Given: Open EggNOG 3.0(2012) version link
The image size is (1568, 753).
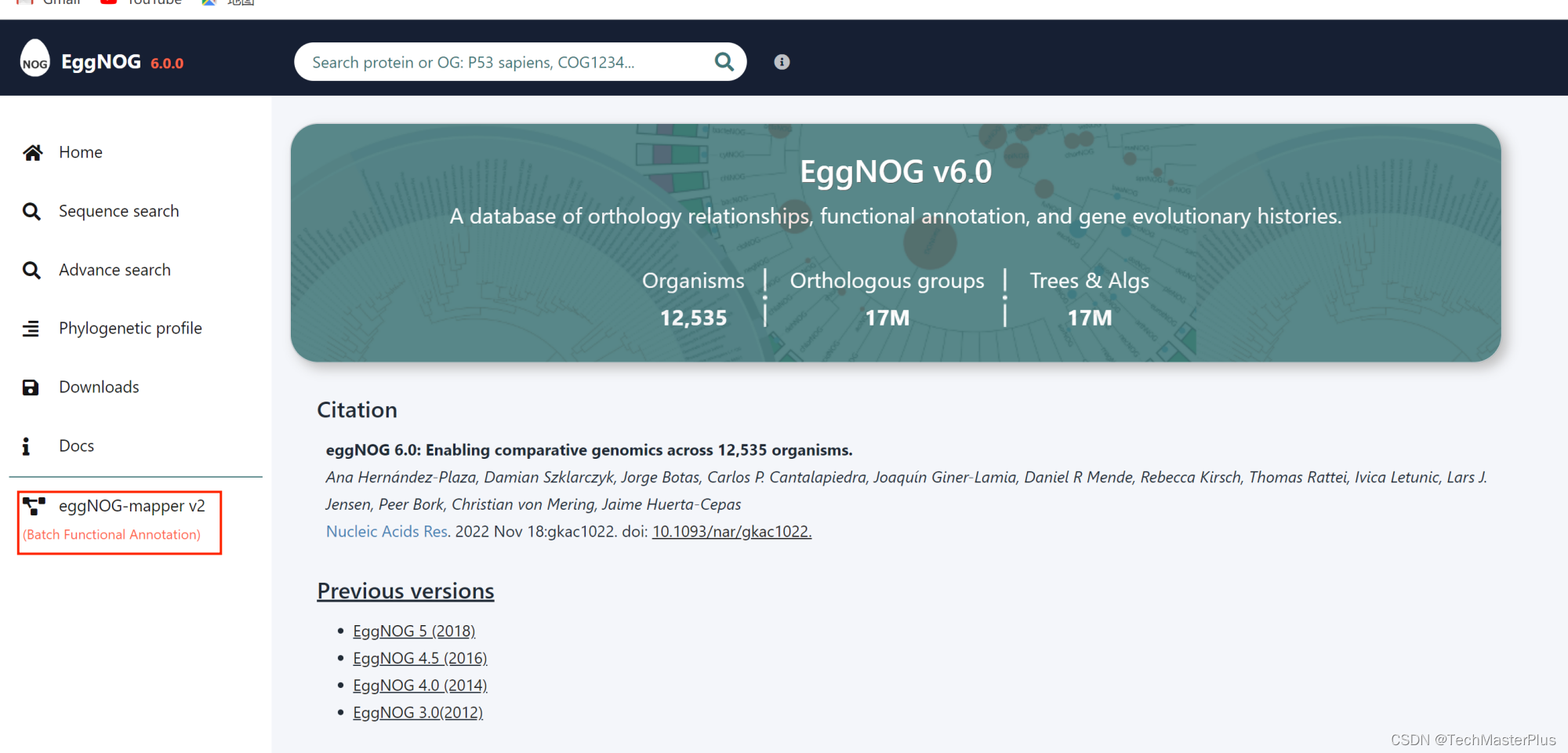Looking at the screenshot, I should [418, 712].
